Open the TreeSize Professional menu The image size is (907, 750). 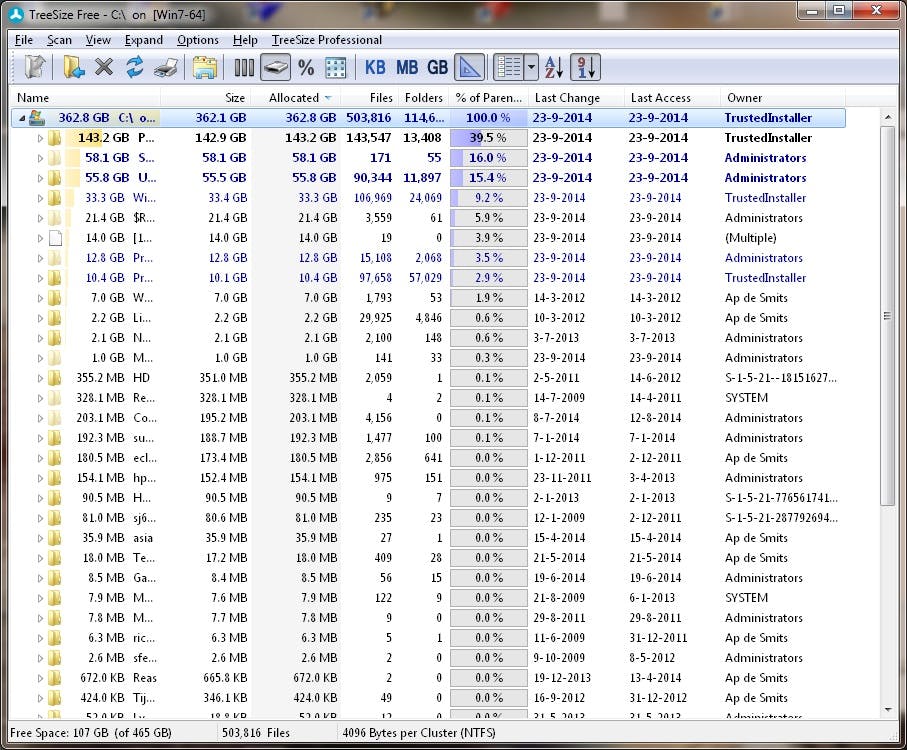point(327,40)
